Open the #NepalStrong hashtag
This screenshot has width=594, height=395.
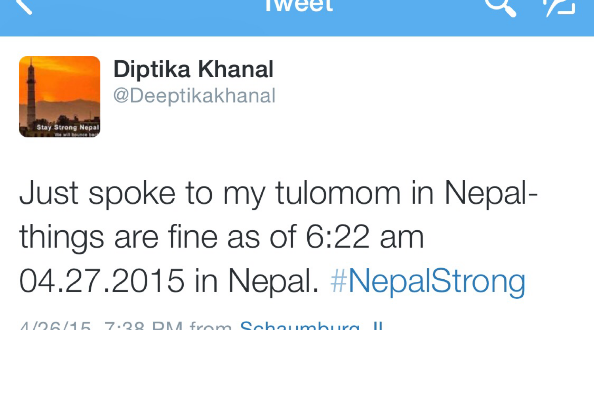coord(428,282)
